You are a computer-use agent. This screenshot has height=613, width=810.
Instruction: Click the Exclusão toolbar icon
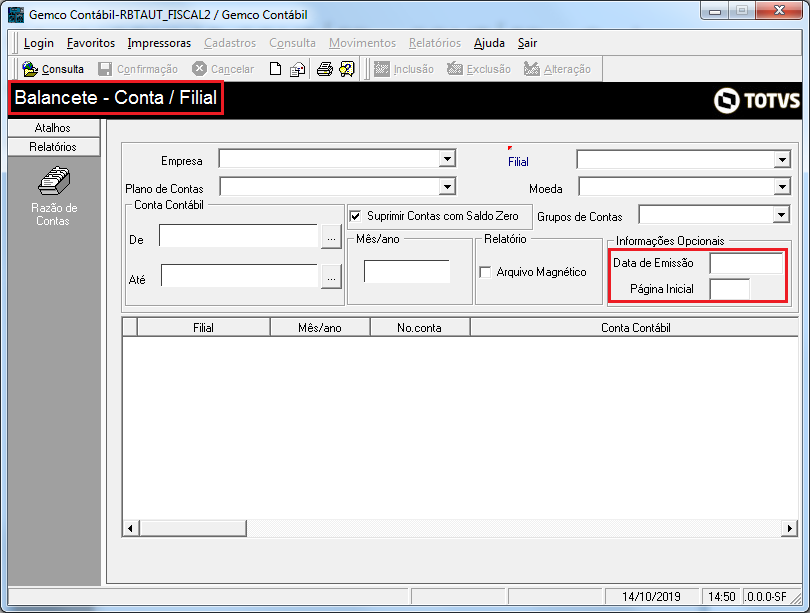point(455,69)
